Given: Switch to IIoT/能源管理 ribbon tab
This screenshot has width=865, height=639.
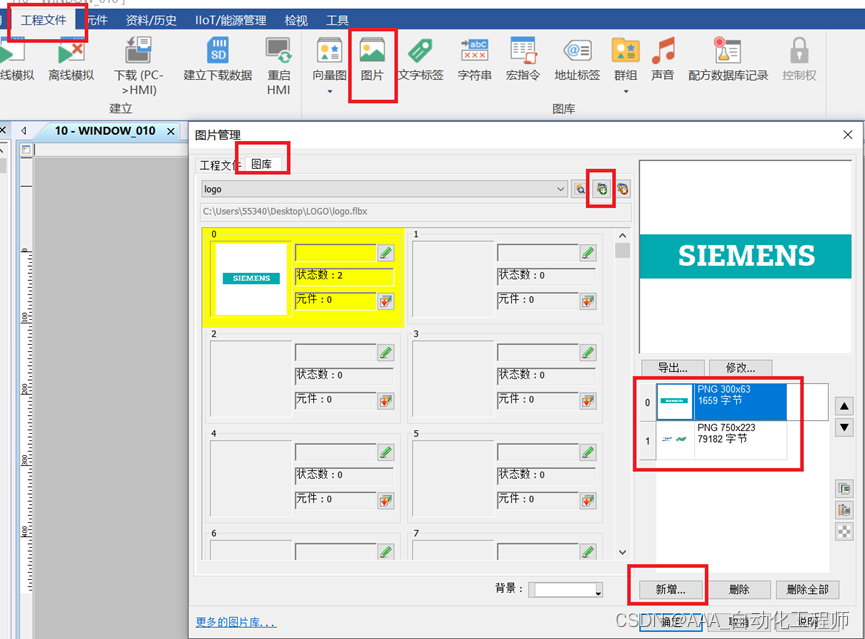Looking at the screenshot, I should [x=231, y=20].
